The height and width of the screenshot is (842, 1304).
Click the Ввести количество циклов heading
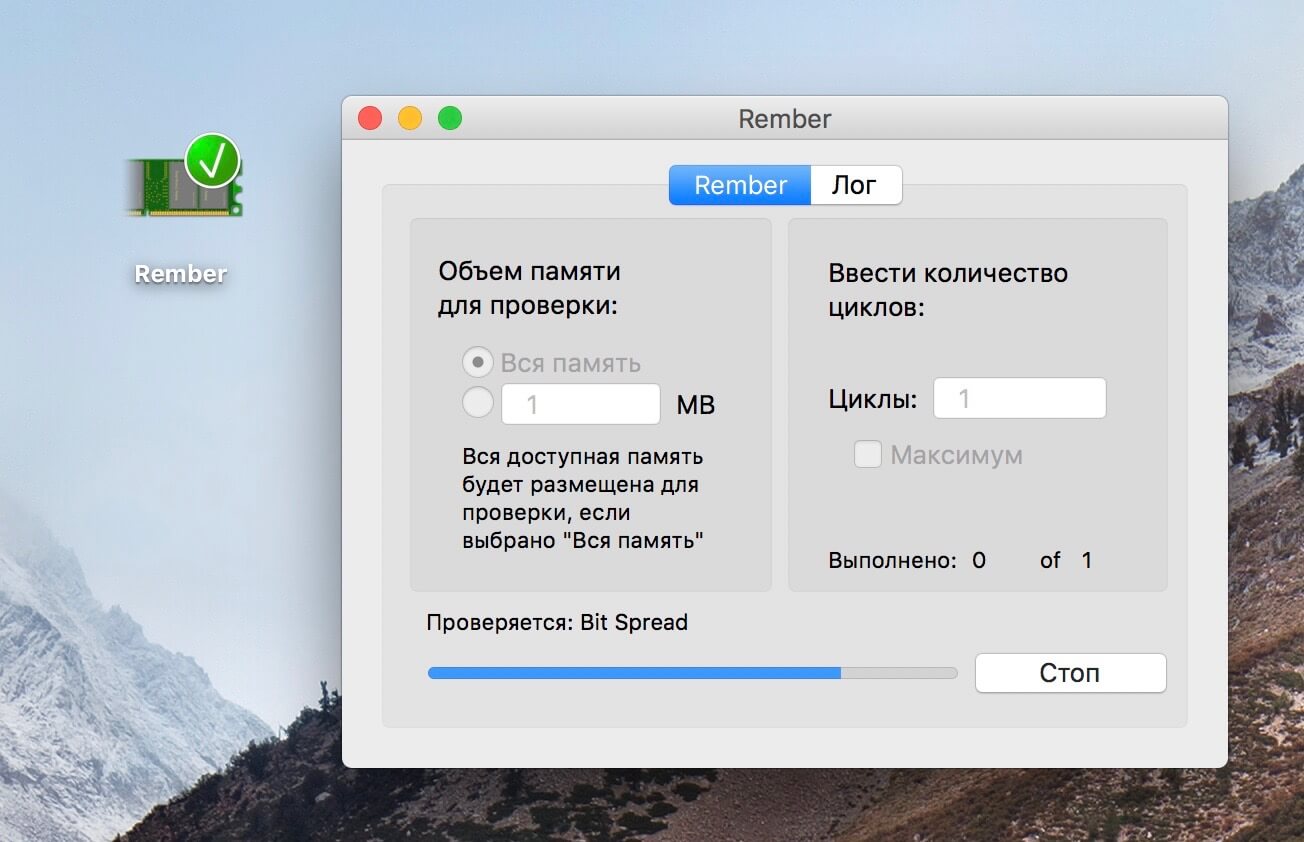(948, 290)
